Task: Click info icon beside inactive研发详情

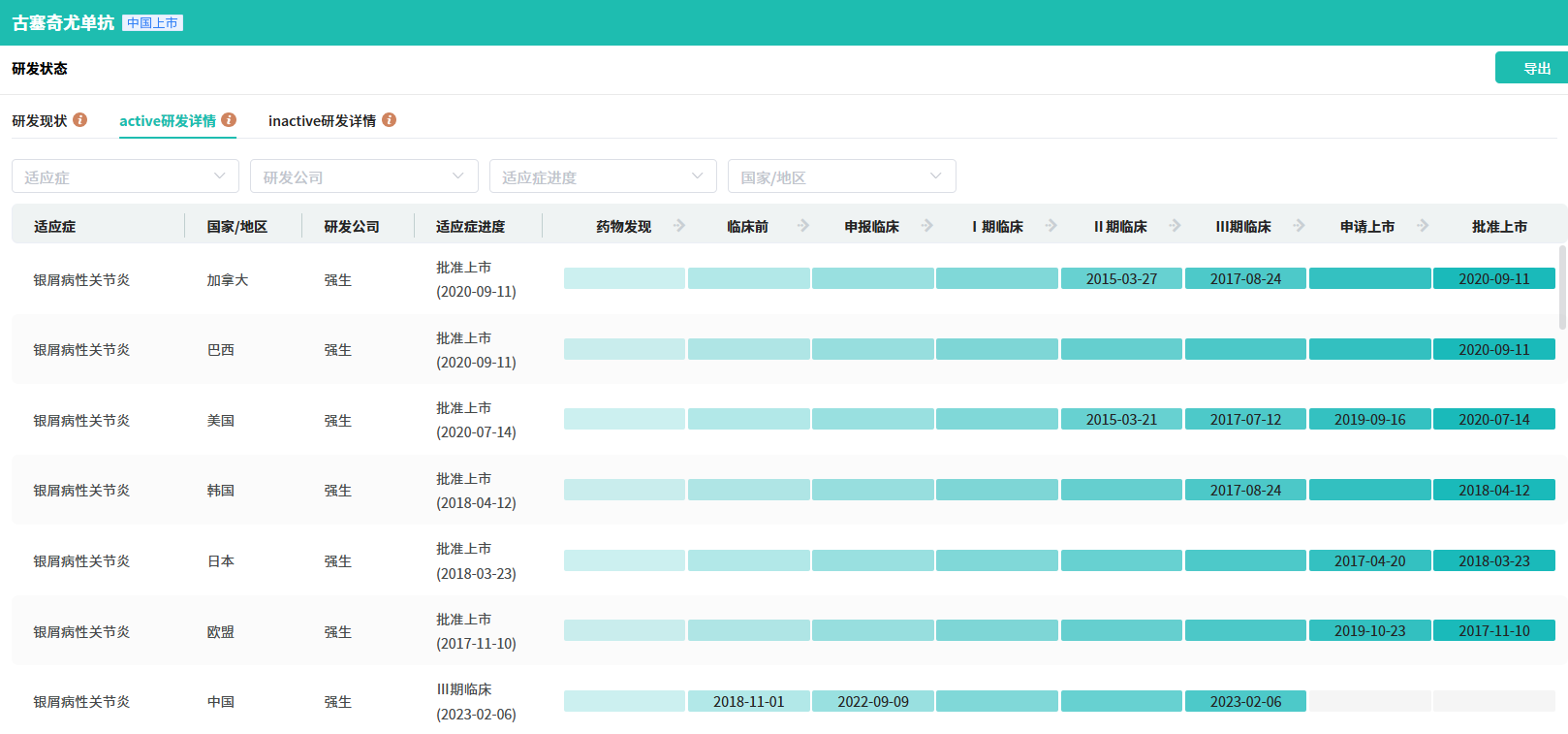Action: 389,120
